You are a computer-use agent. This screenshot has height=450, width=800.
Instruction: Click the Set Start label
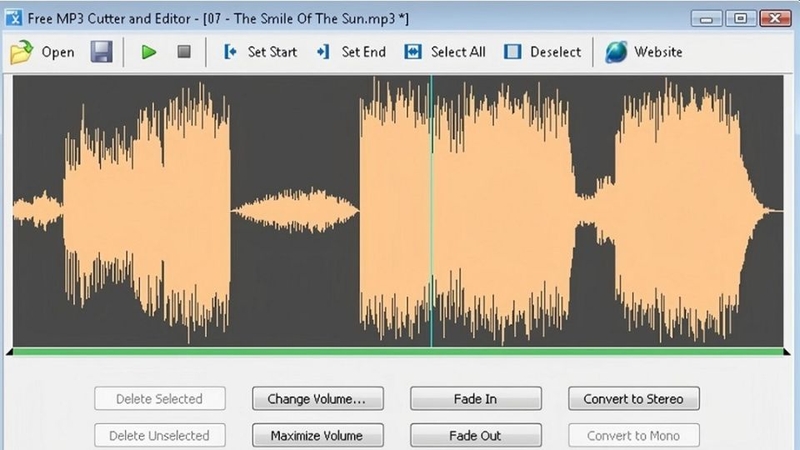(272, 52)
